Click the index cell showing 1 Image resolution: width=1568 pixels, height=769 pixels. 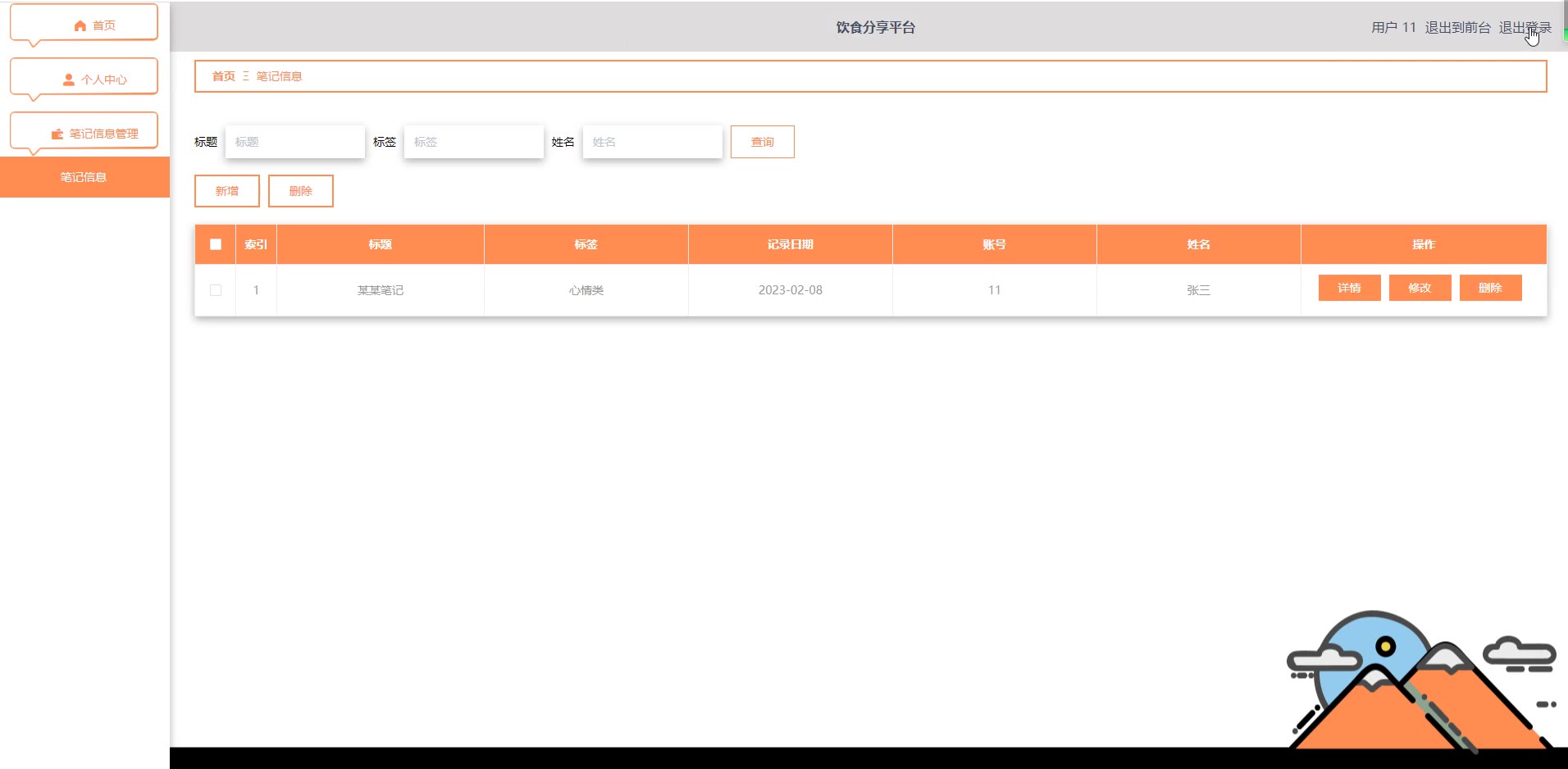[256, 290]
